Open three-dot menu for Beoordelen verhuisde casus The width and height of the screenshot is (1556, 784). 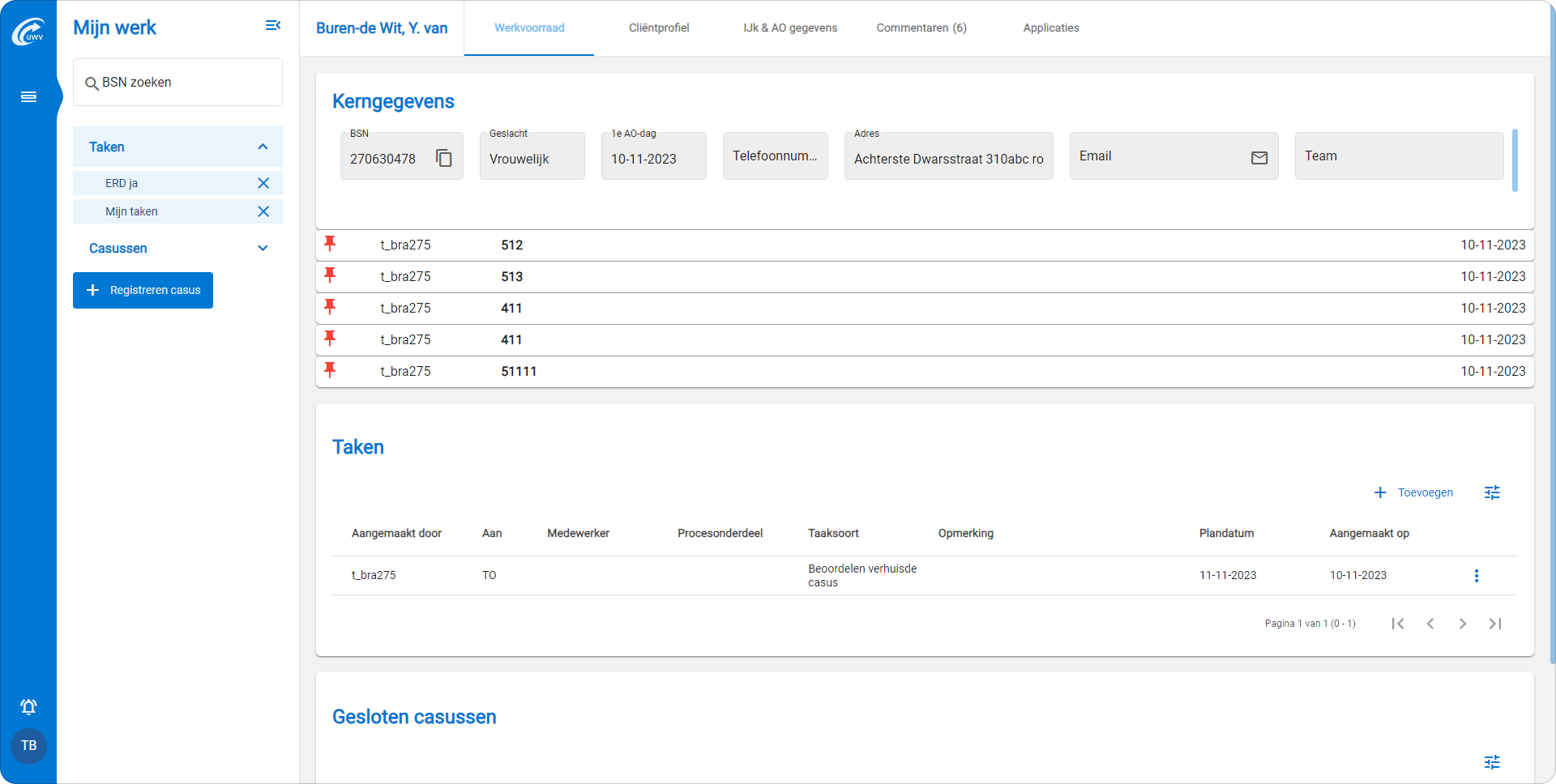(1477, 576)
